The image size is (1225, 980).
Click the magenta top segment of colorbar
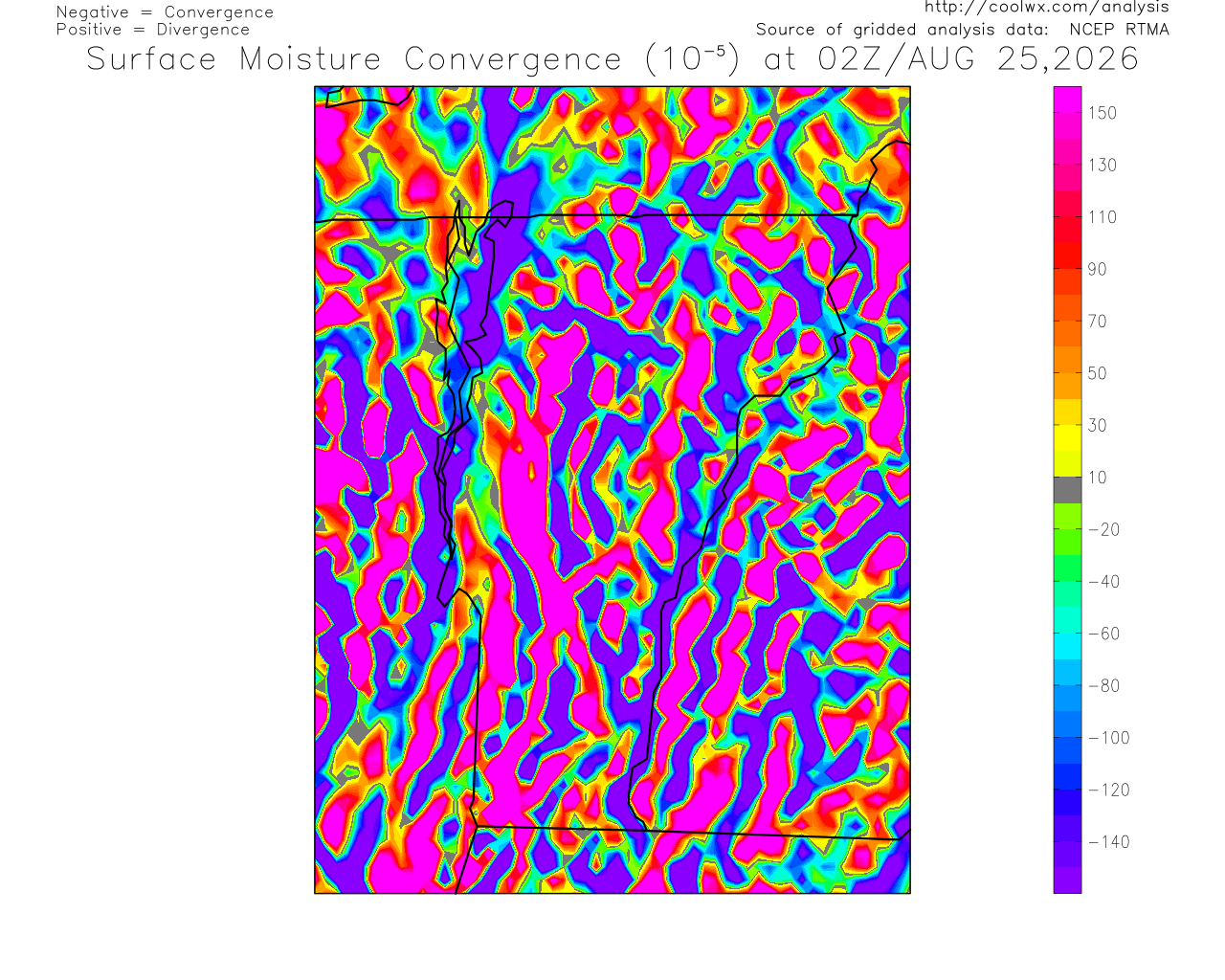coord(1067,100)
